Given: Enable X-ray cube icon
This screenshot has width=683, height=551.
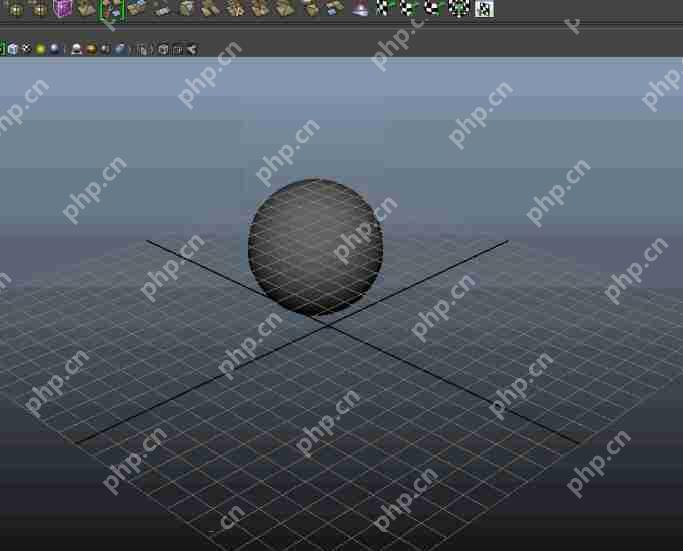Looking at the screenshot, I should click(x=163, y=50).
